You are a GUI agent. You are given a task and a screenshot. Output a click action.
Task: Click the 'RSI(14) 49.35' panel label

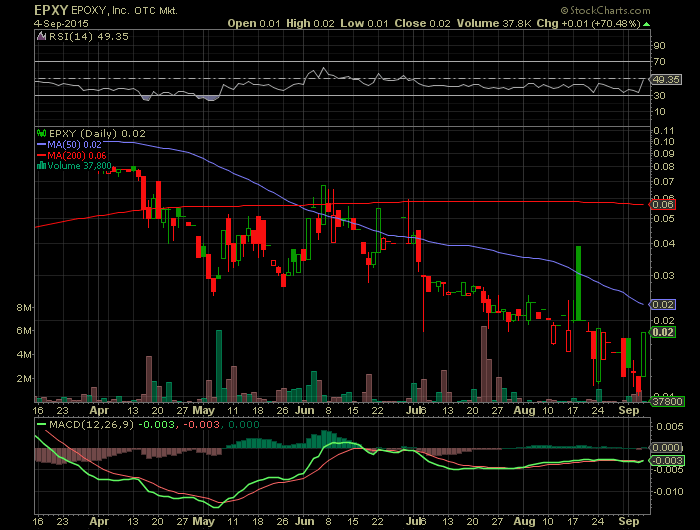88,37
